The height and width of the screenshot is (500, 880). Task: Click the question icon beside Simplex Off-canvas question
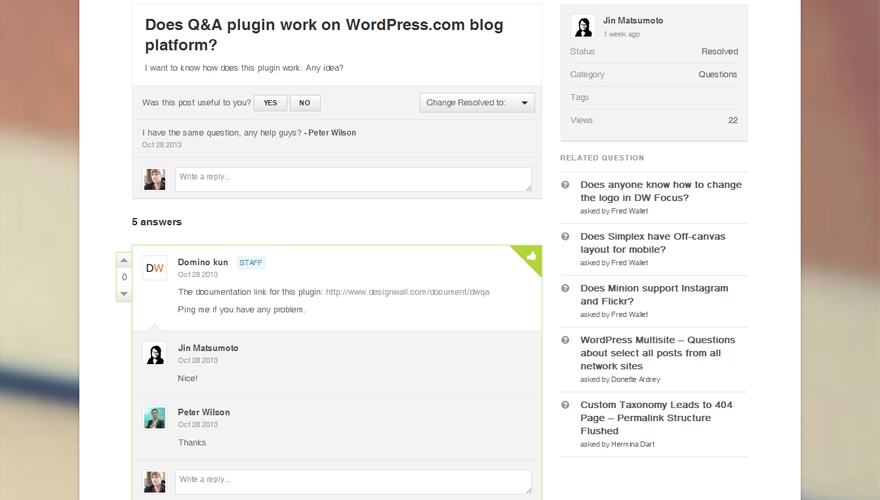click(565, 236)
